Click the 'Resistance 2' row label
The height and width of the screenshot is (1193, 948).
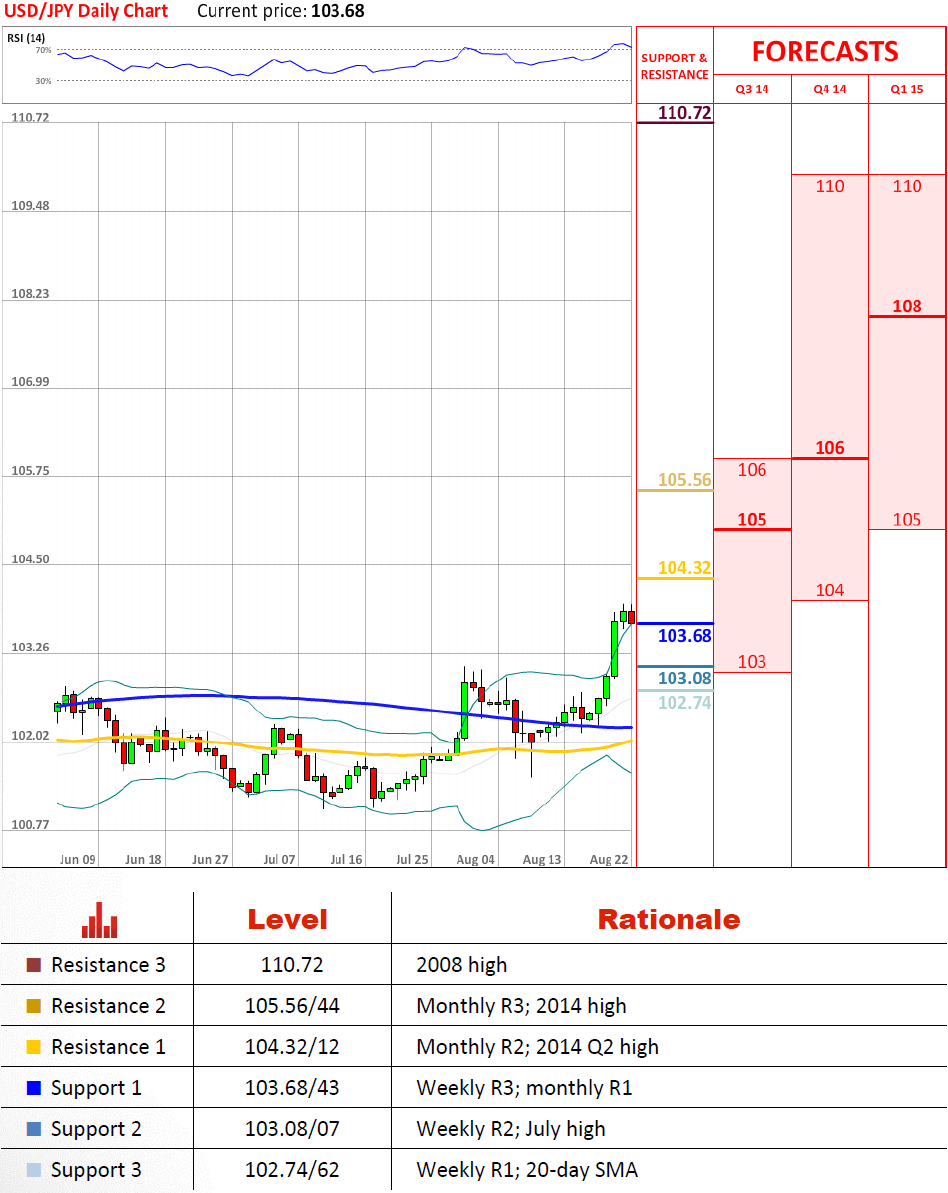click(x=108, y=1006)
